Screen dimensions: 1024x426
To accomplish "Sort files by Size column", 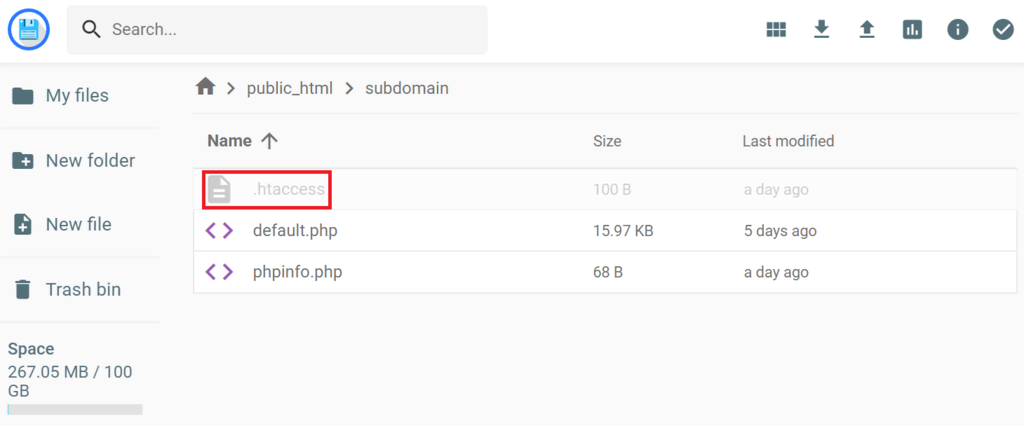I will pos(607,140).
